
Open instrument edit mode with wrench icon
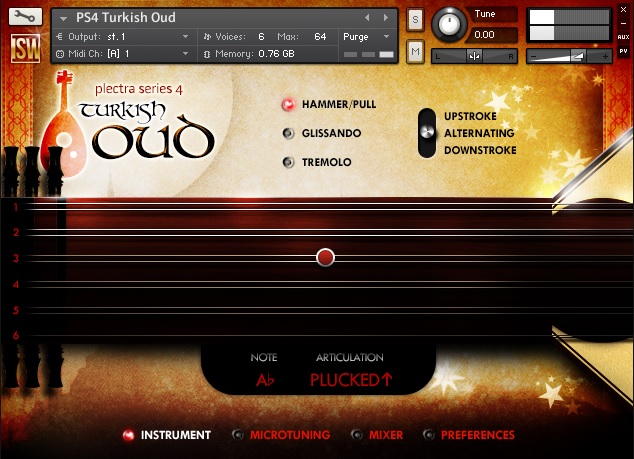25,17
